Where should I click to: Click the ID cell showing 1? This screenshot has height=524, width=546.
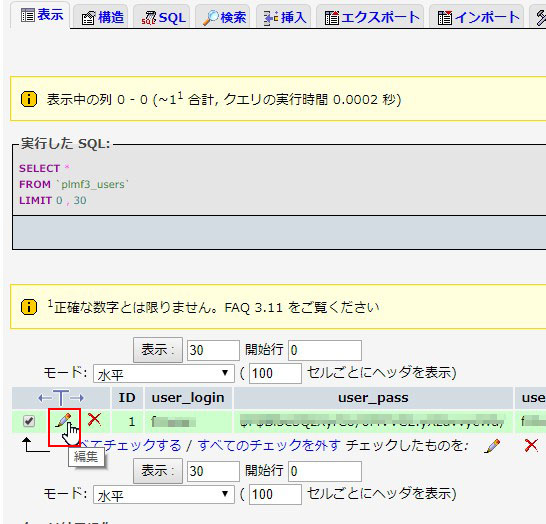(127, 422)
